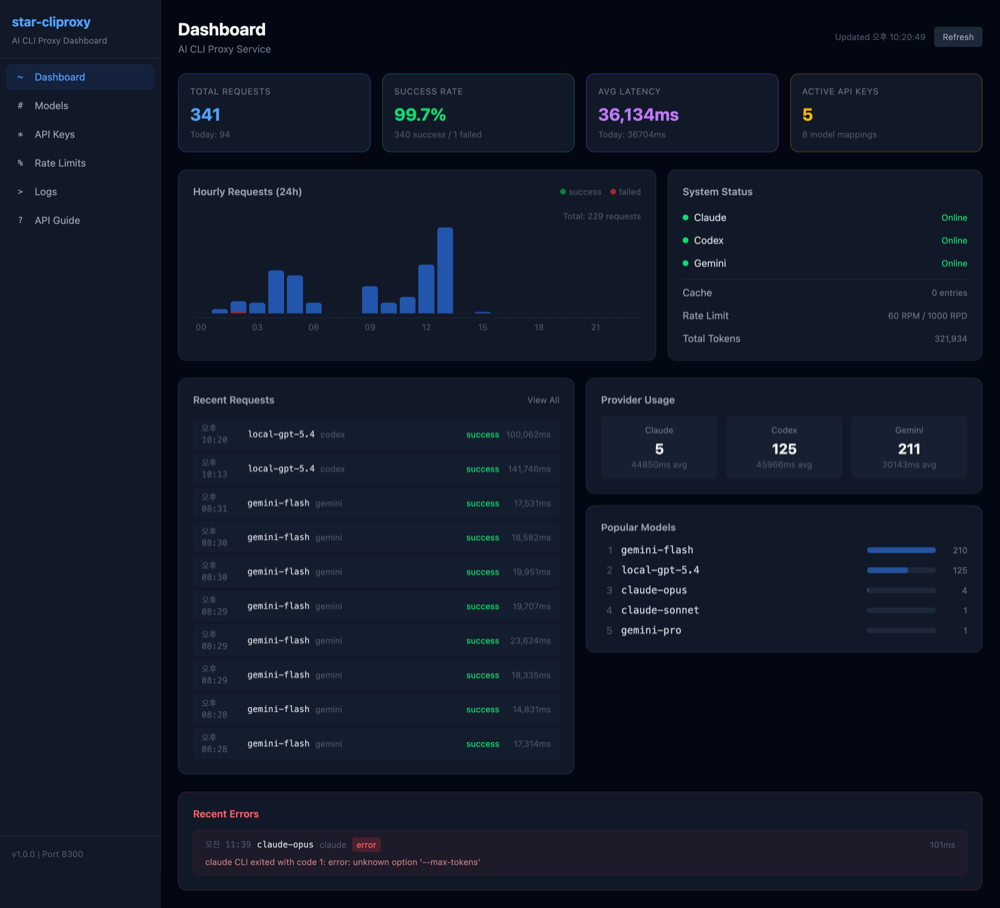The image size is (1000, 908).
Task: Click the Claude provider usage tile
Action: point(659,447)
